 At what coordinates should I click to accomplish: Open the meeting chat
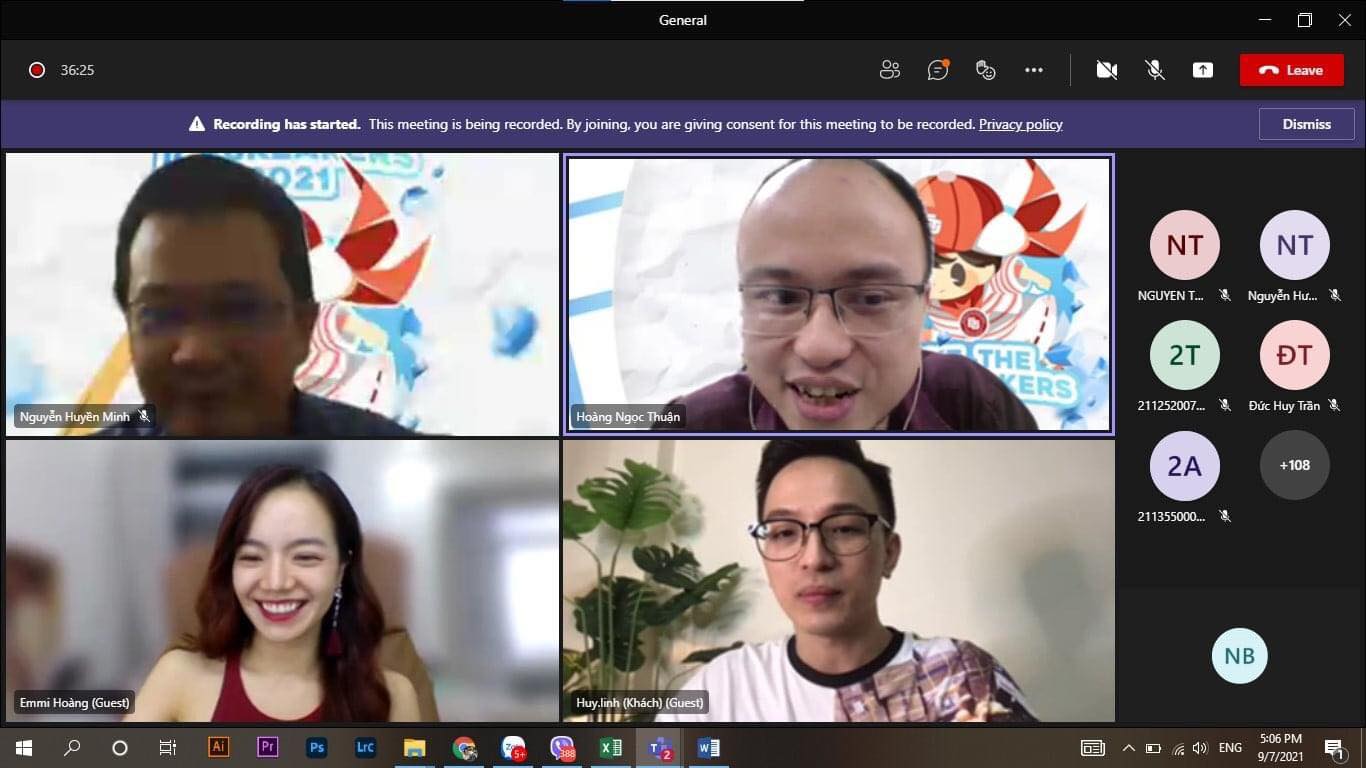click(938, 70)
